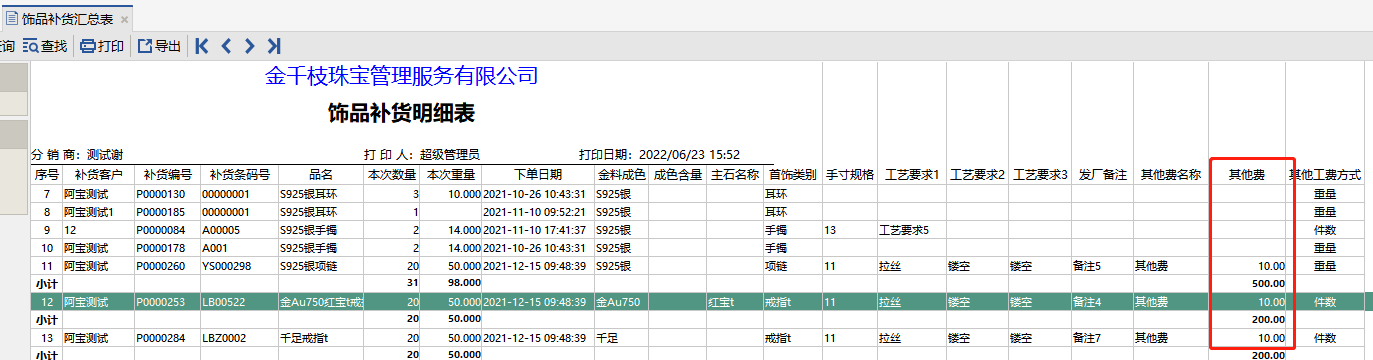Click the 查找 search button
The width and height of the screenshot is (1373, 360).
(44, 46)
